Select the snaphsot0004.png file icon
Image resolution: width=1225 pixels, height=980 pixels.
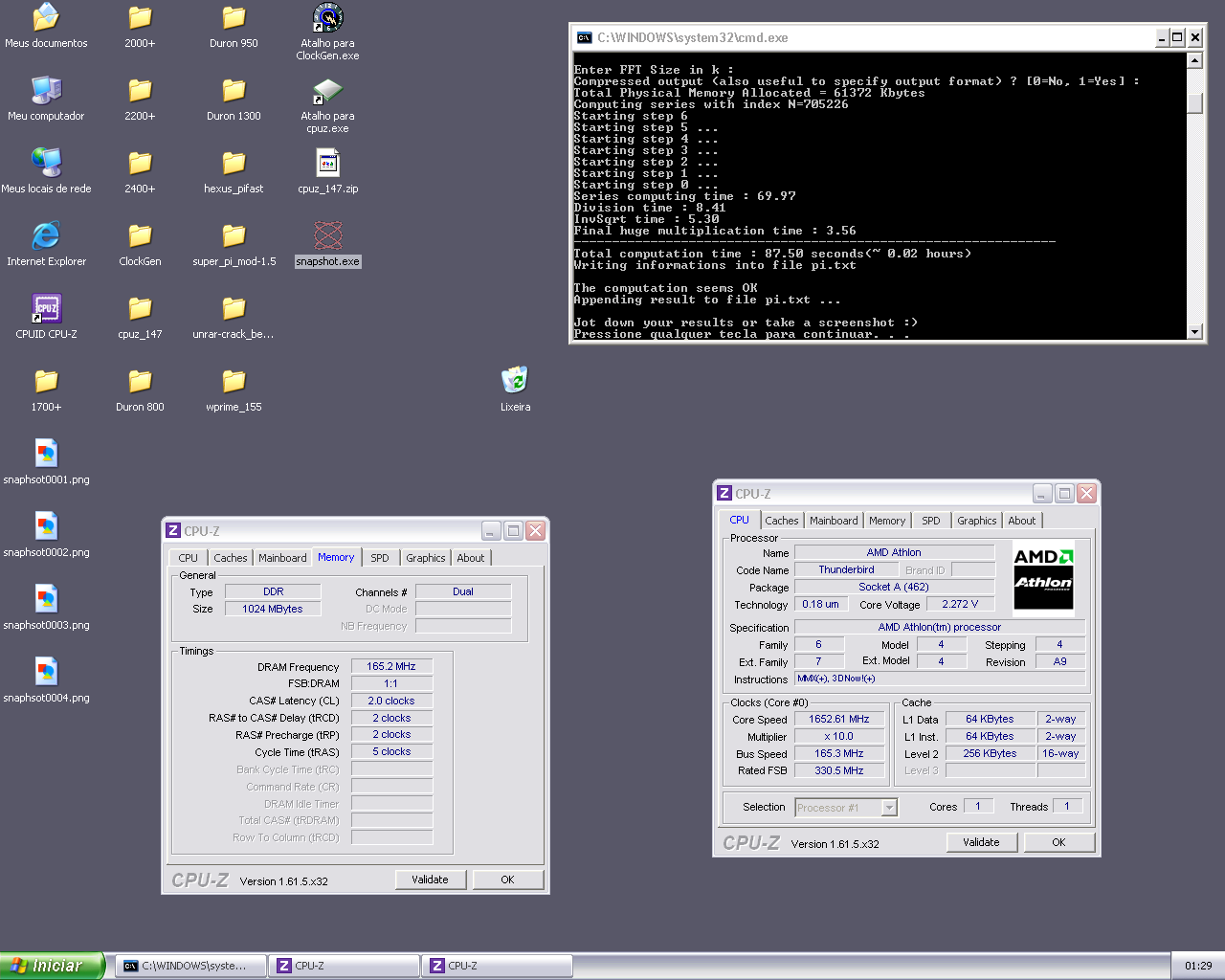(x=46, y=680)
